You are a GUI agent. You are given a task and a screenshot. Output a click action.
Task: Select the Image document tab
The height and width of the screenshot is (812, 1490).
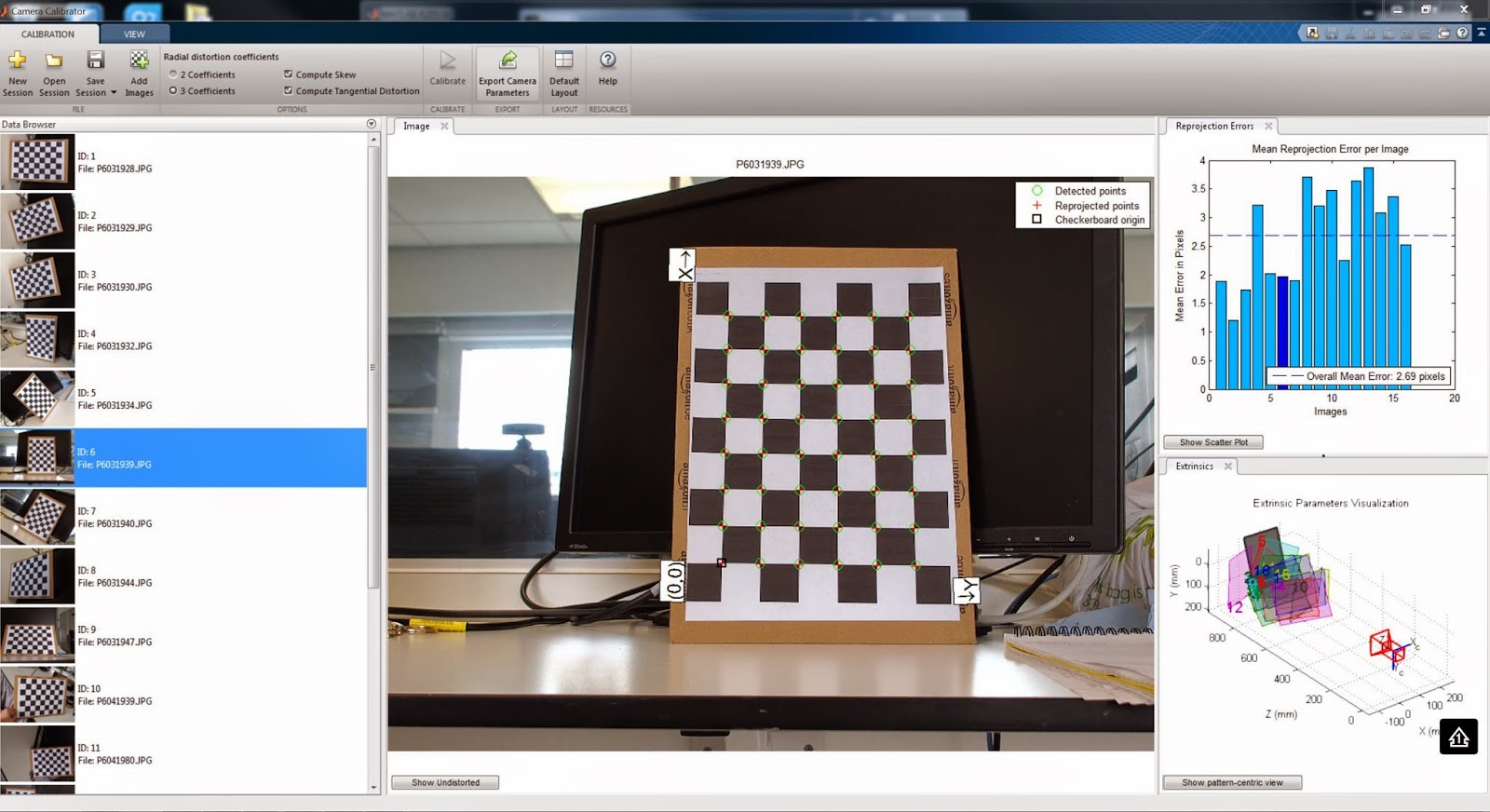416,126
